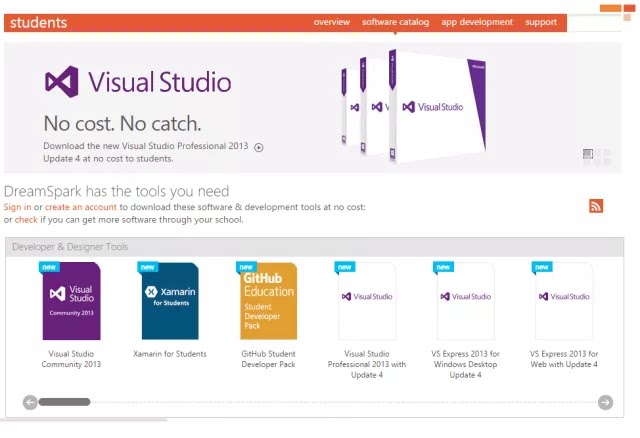The image size is (640, 438).
Task: Click the check link for school software
Action: click(x=26, y=220)
